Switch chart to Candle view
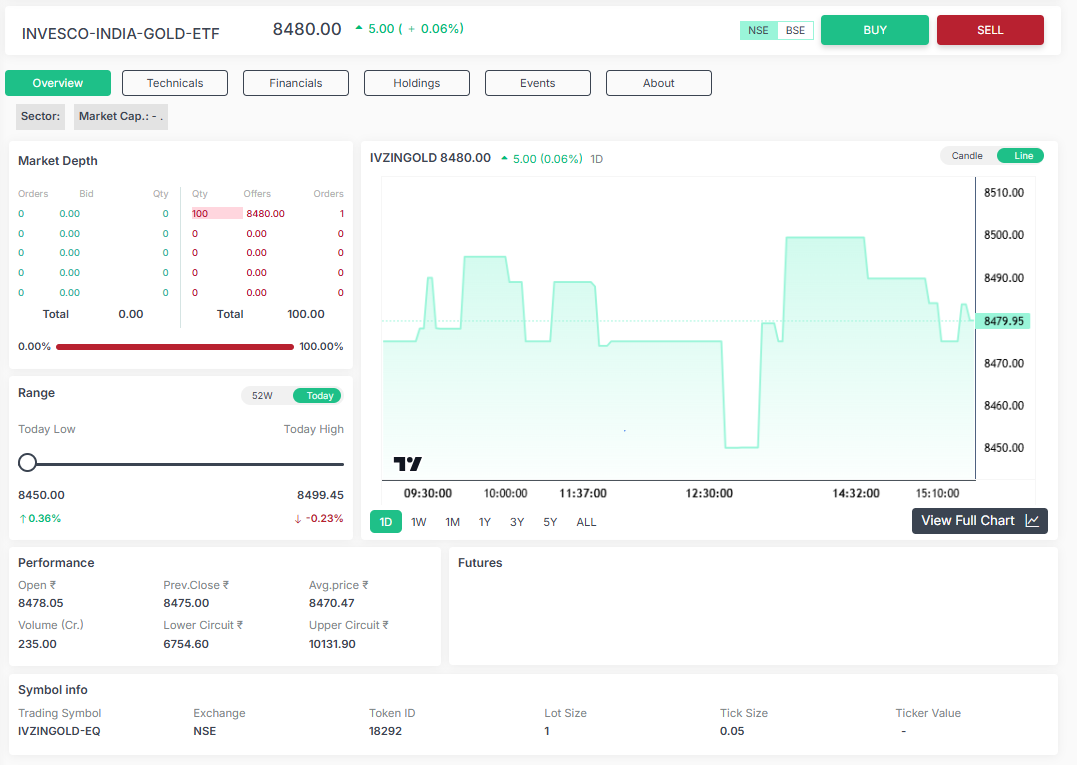 pos(967,156)
